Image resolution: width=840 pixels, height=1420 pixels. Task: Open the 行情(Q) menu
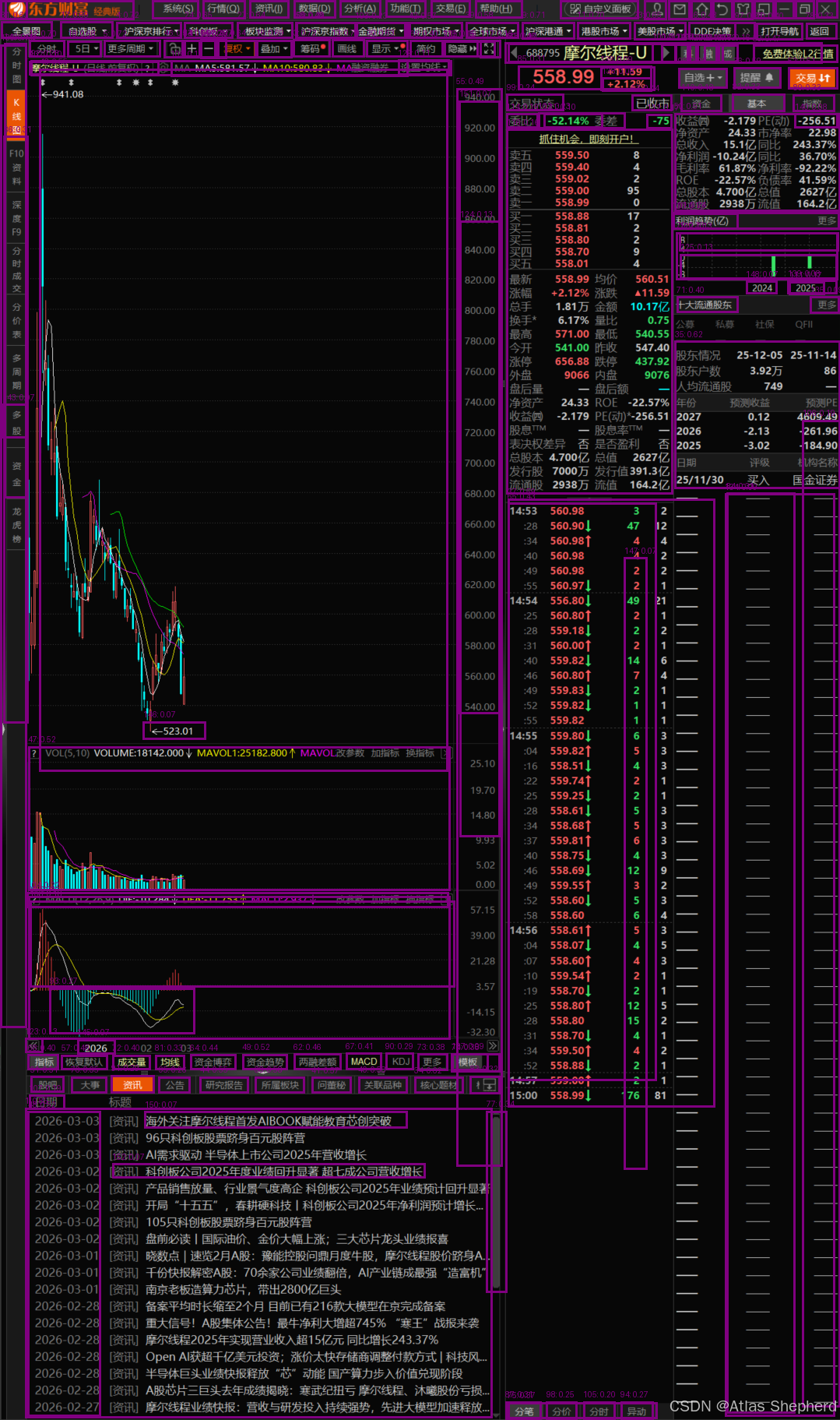[x=223, y=9]
